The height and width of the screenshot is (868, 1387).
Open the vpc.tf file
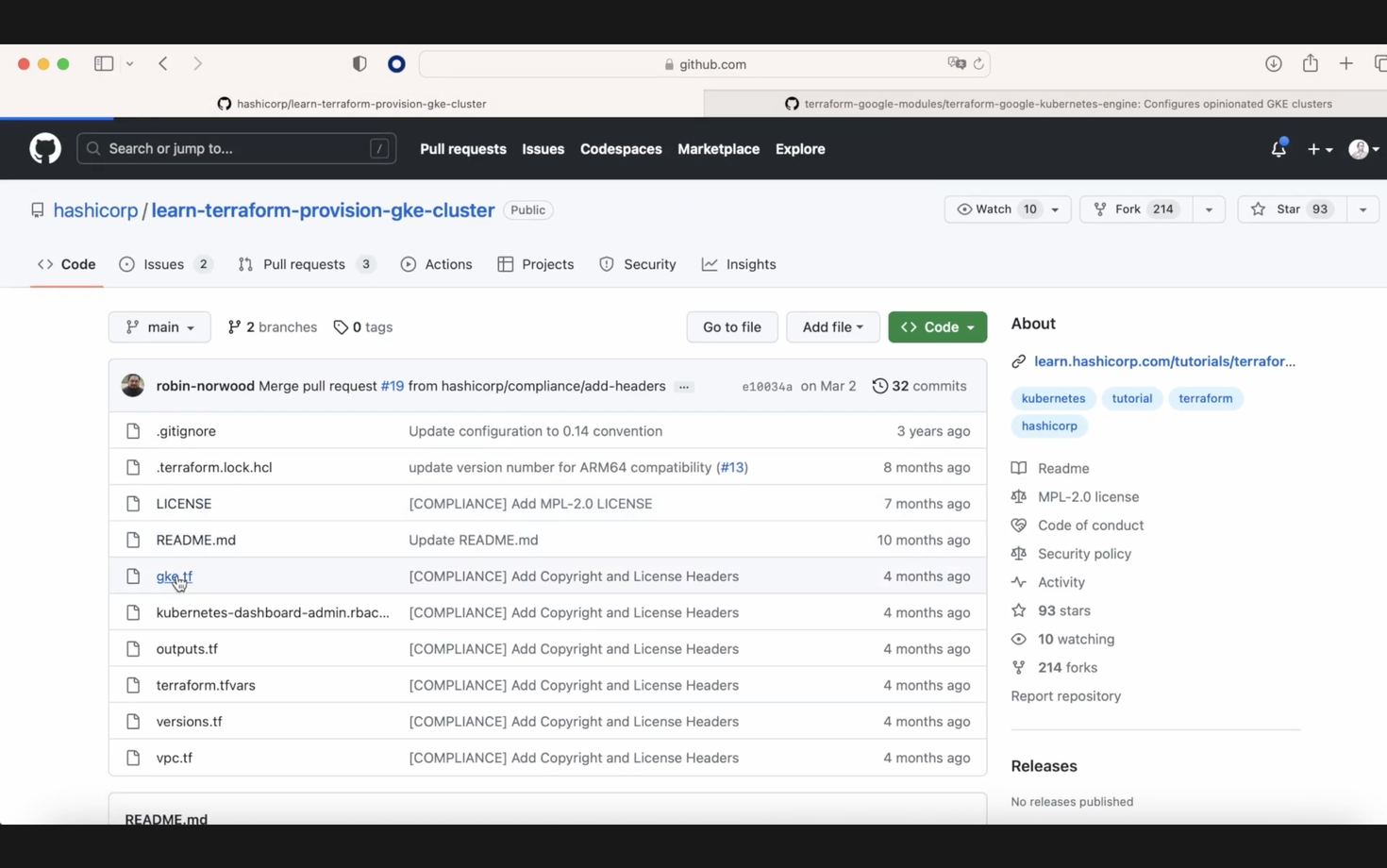coord(175,758)
